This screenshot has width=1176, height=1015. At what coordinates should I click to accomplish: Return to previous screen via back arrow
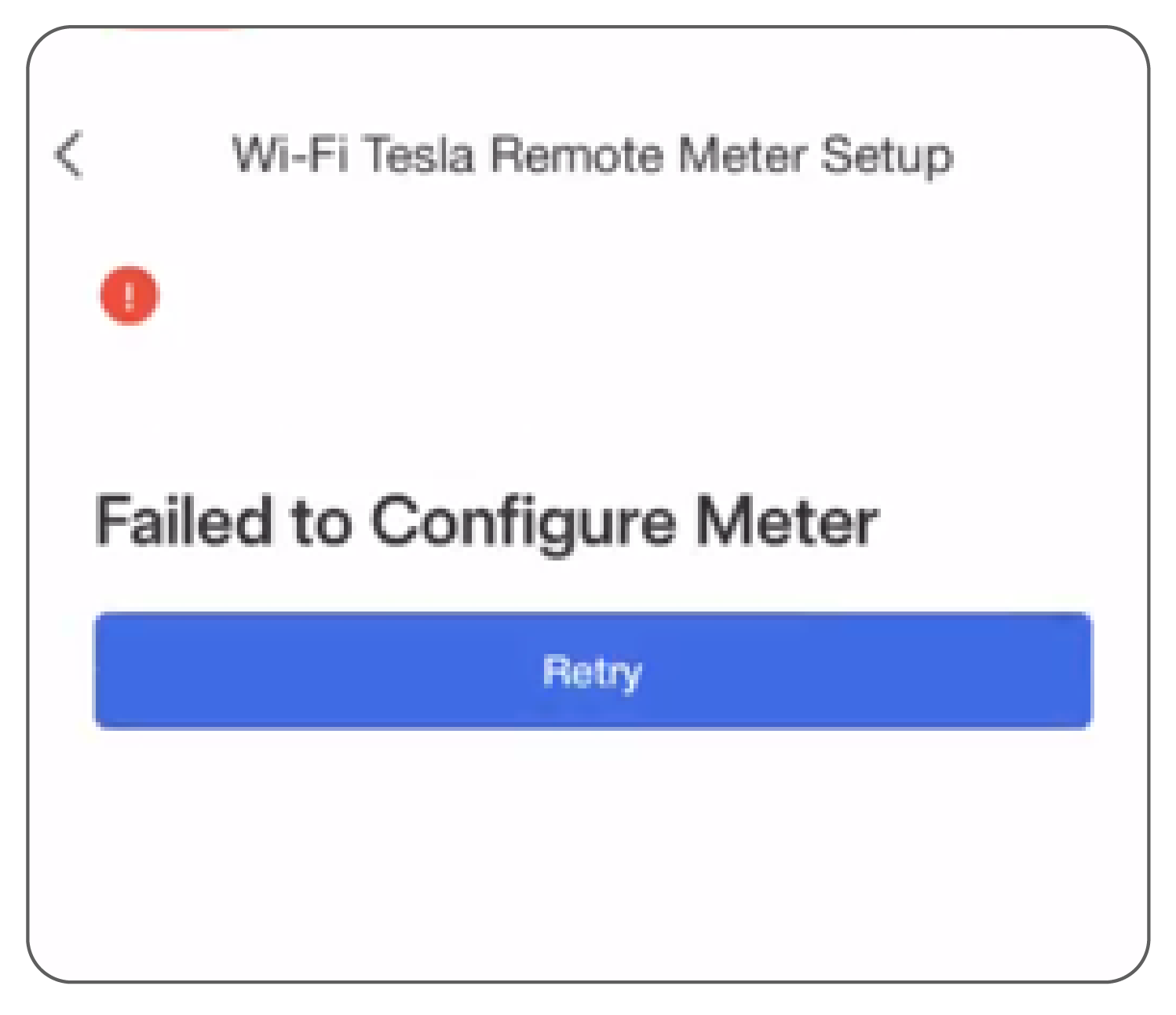(68, 155)
